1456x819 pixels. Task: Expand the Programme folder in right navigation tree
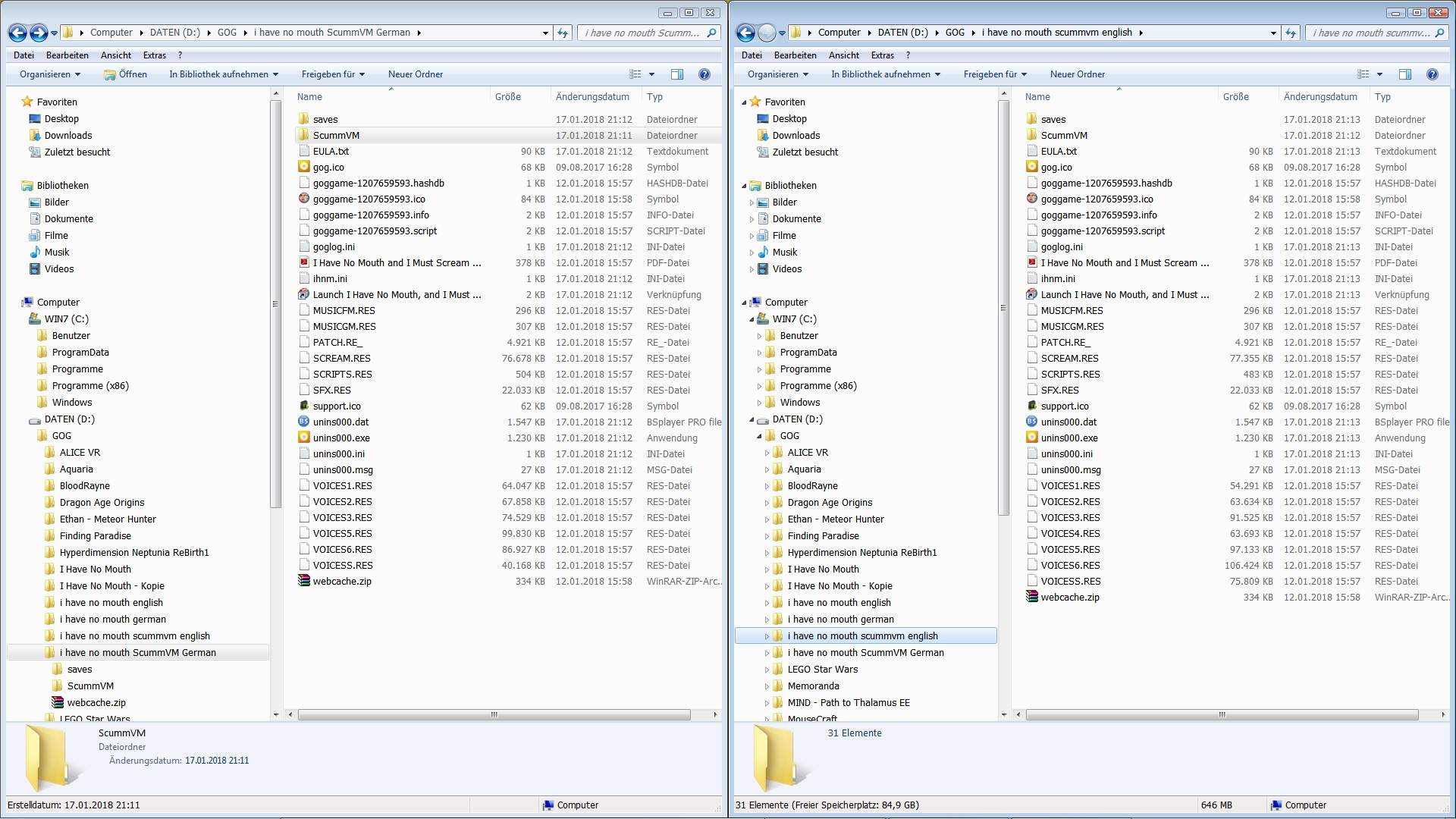[759, 369]
